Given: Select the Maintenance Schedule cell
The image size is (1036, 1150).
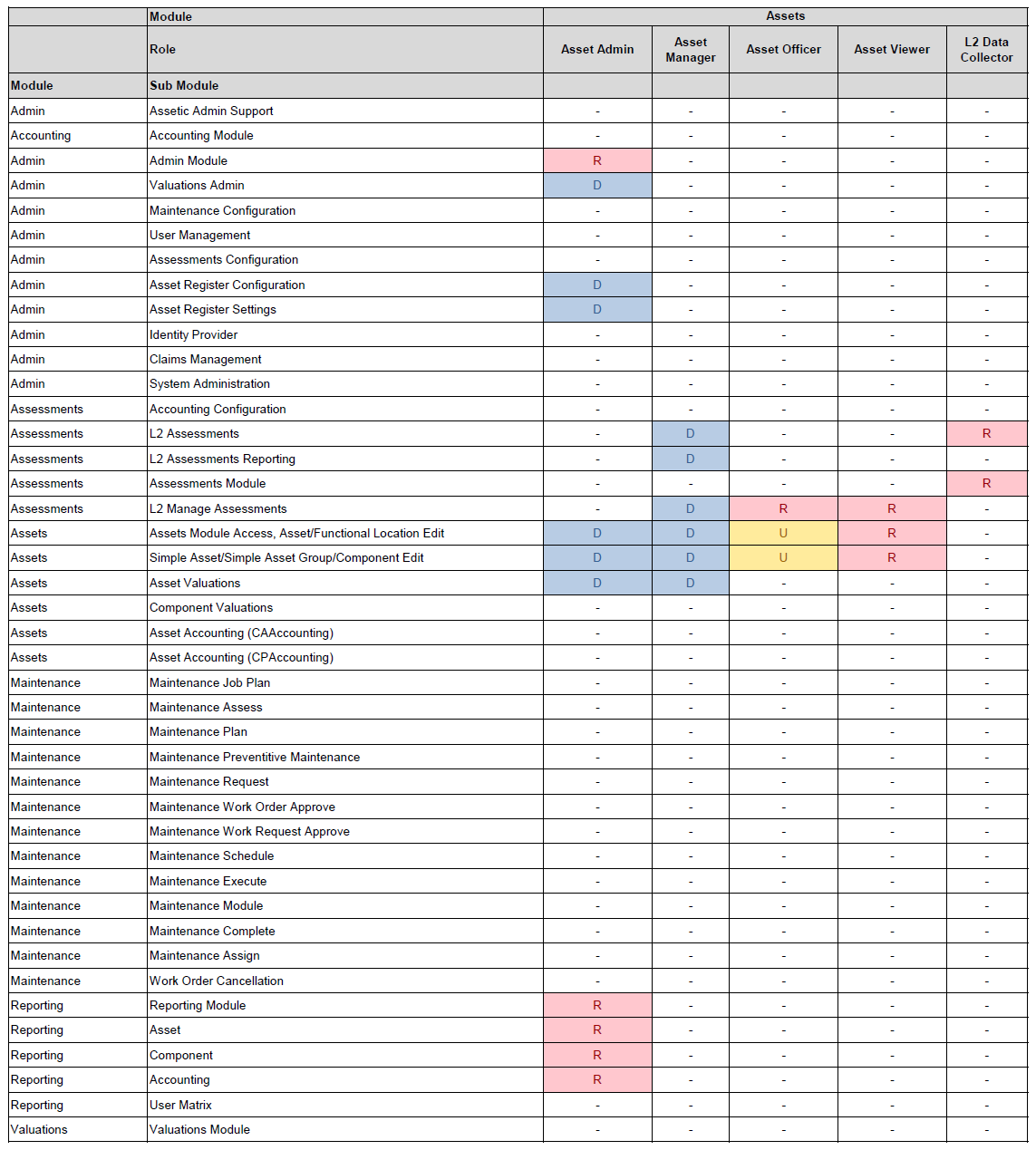Looking at the screenshot, I should pyautogui.click(x=345, y=855).
